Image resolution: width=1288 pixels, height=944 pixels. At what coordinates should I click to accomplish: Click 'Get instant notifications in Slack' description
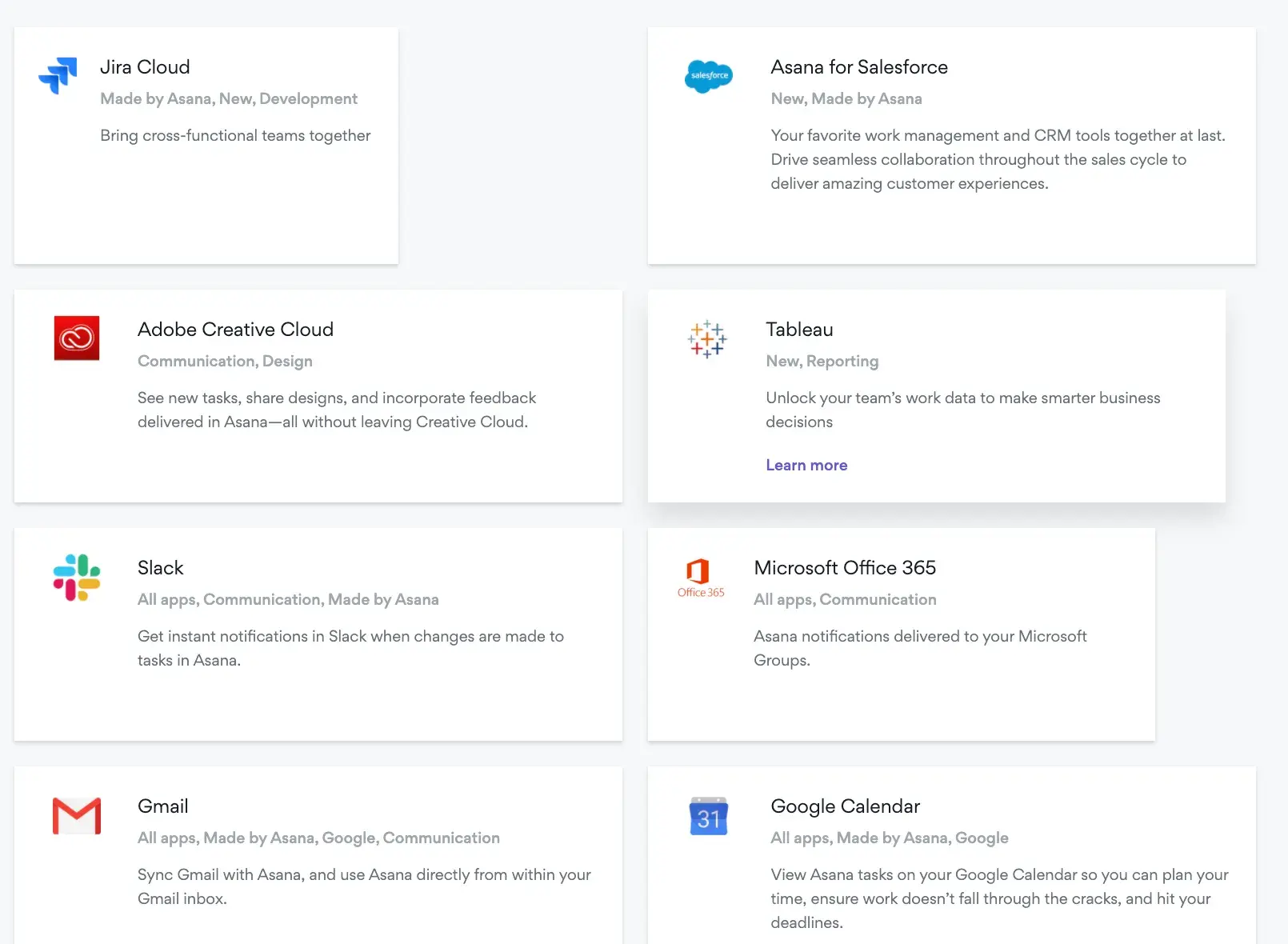click(x=350, y=649)
